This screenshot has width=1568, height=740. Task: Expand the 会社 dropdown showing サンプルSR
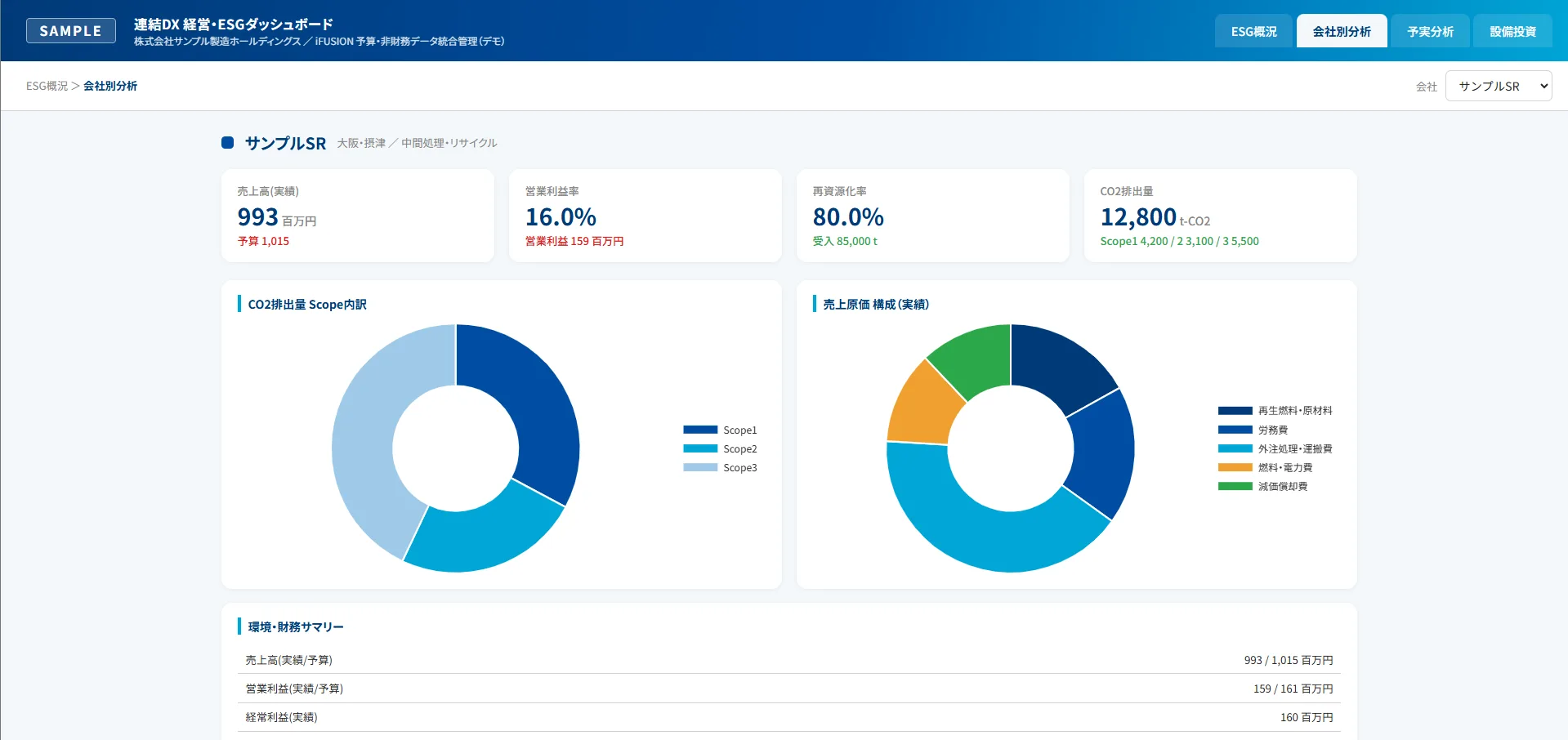pos(1499,86)
